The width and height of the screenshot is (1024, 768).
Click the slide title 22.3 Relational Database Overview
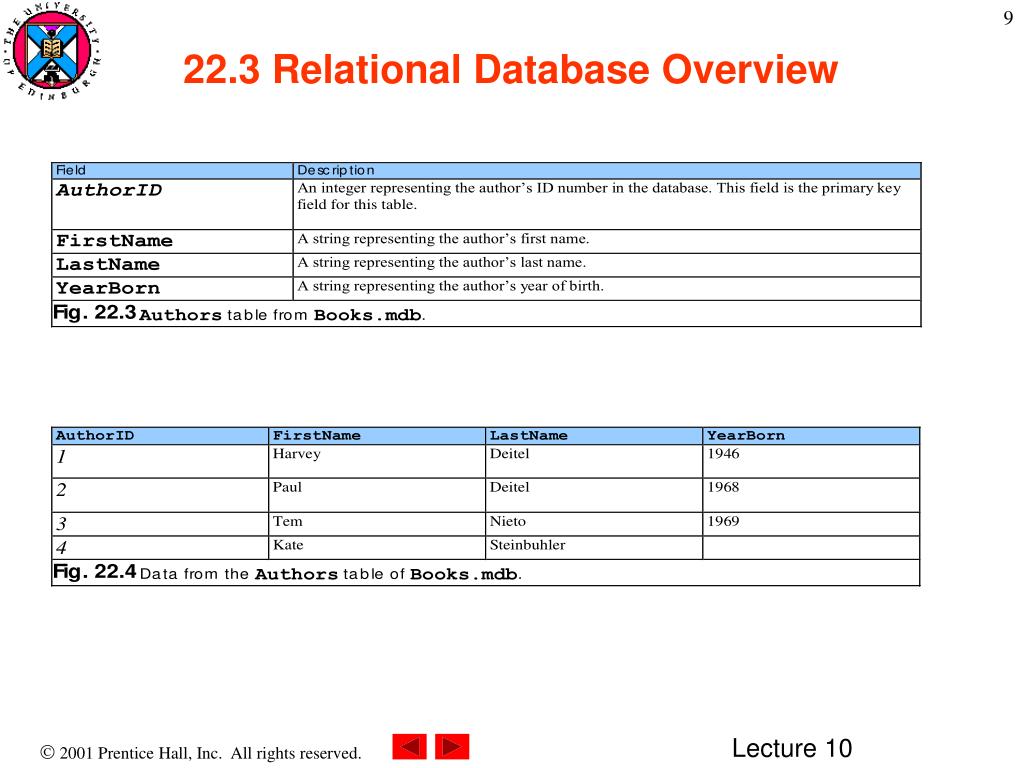tap(510, 69)
